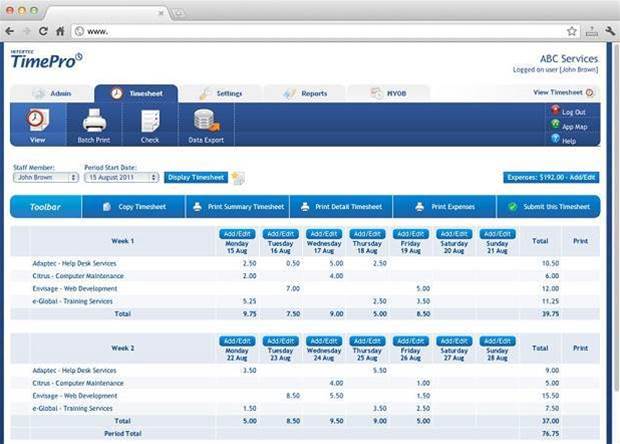Click the View Timesheet clock icon

pos(590,93)
